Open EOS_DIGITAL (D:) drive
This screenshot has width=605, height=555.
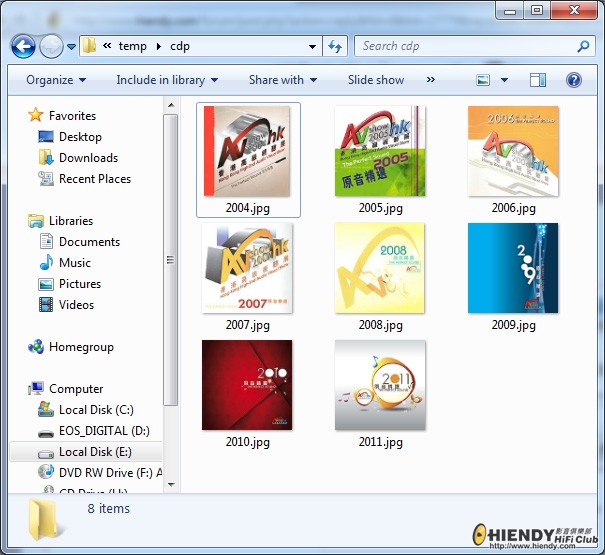click(104, 431)
